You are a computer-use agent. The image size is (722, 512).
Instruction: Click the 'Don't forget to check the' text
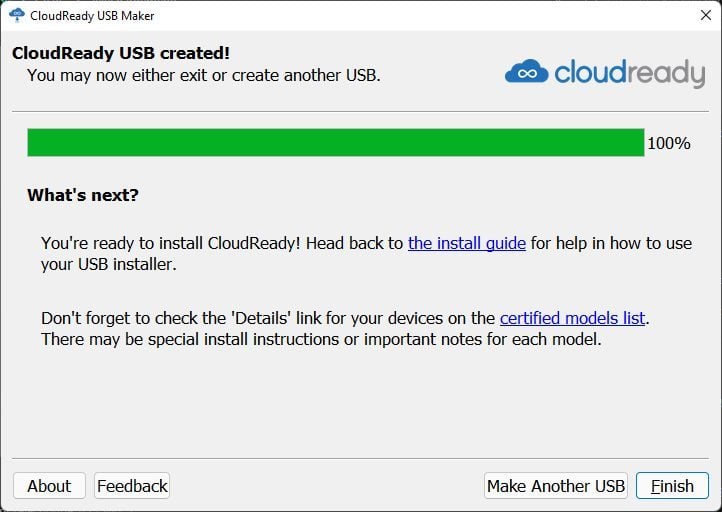(133, 318)
